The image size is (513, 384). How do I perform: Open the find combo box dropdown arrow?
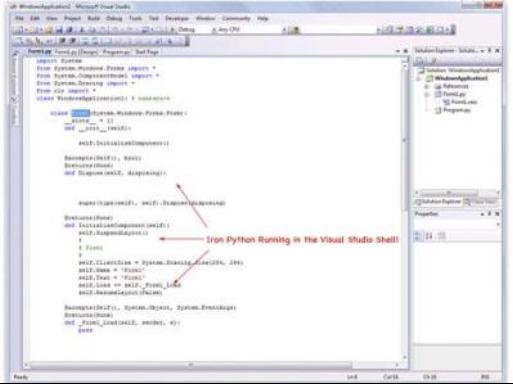click(x=378, y=30)
